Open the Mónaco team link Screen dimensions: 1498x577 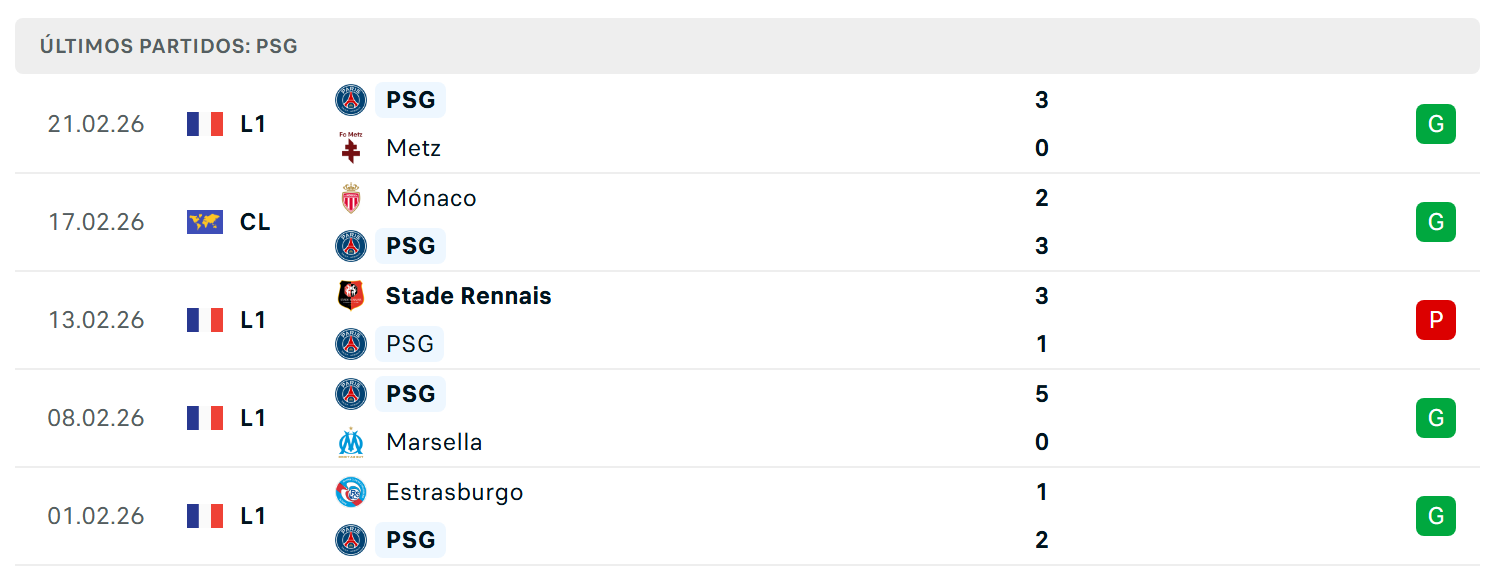coord(431,198)
